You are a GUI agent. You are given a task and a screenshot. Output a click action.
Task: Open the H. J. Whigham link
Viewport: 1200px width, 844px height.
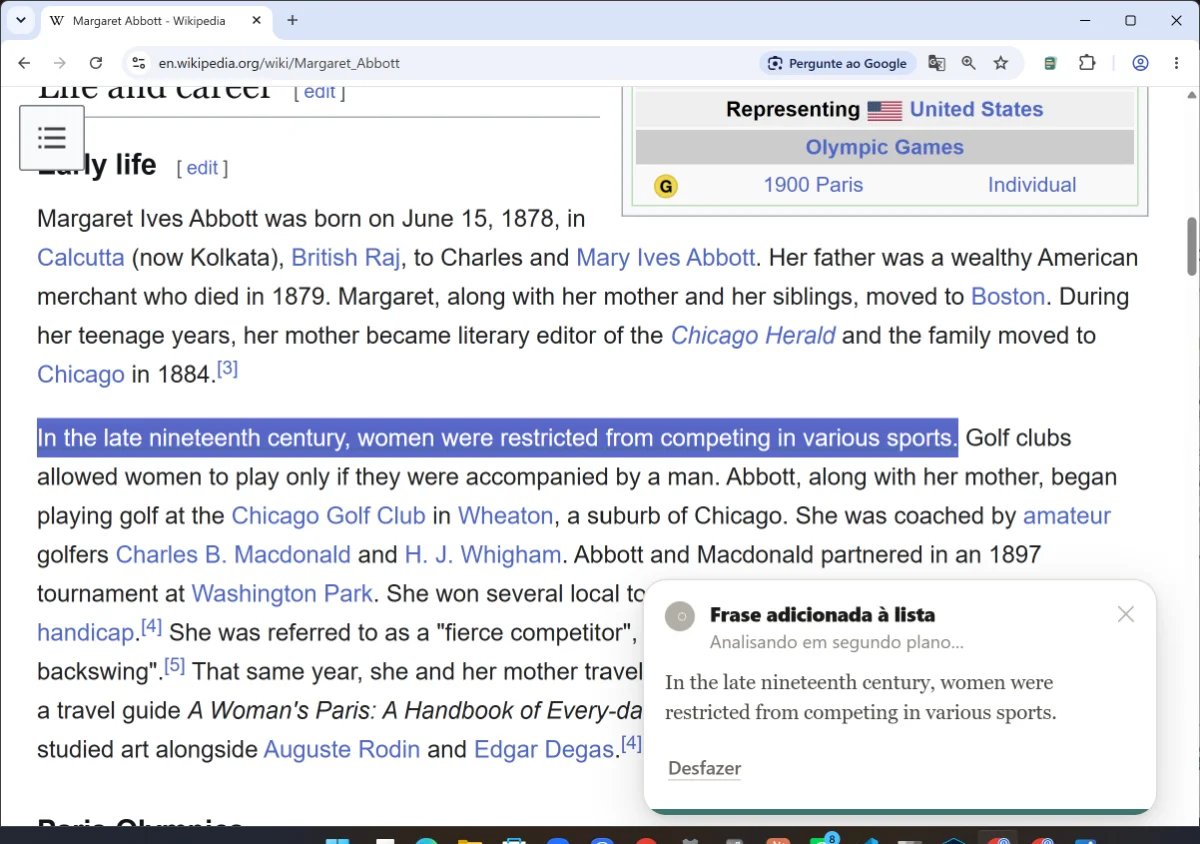coord(483,555)
